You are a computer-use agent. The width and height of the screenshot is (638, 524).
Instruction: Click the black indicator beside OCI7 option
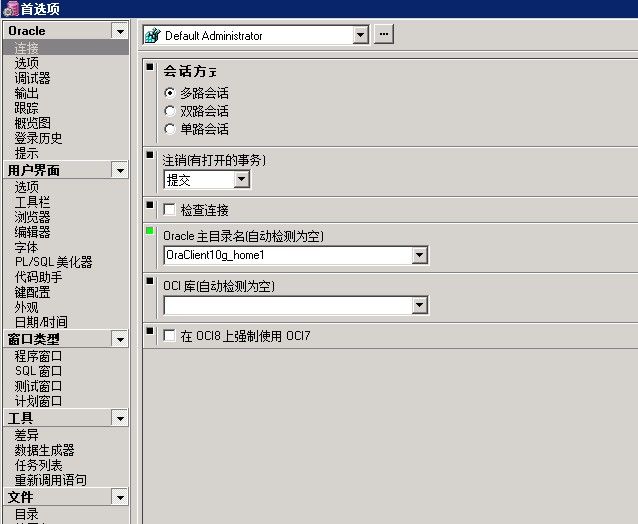150,331
